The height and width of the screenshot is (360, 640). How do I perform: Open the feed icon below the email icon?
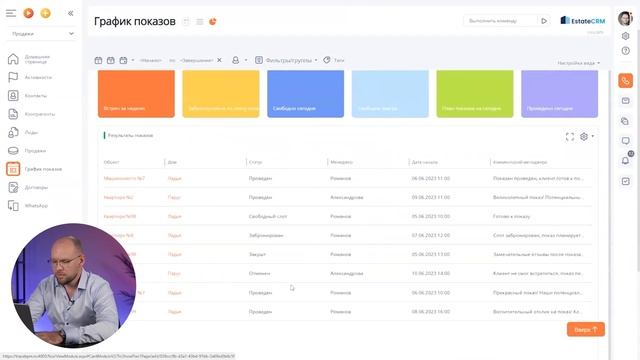[625, 121]
